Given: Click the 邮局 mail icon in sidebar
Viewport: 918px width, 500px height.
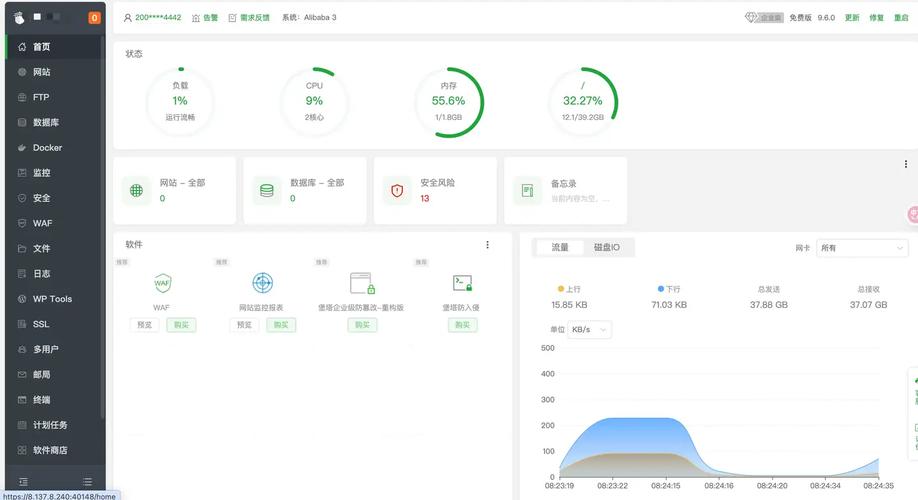Looking at the screenshot, I should pyautogui.click(x=22, y=374).
